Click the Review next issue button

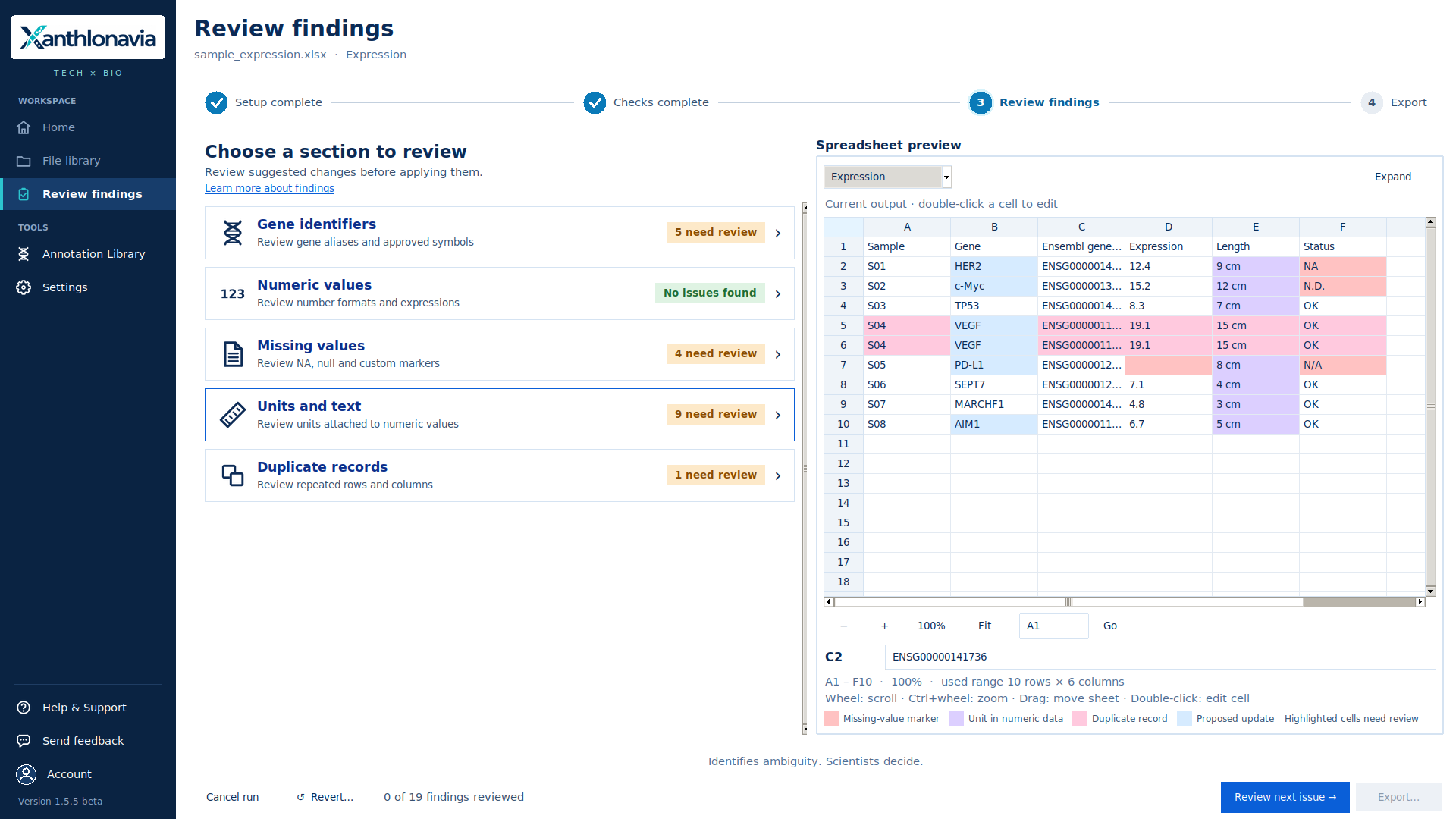point(1285,797)
